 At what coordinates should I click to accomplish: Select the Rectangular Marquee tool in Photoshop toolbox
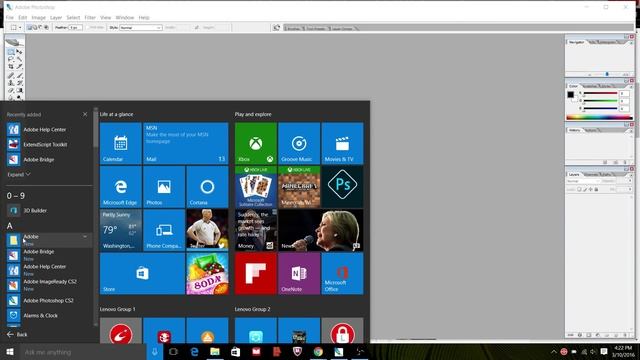[11, 52]
